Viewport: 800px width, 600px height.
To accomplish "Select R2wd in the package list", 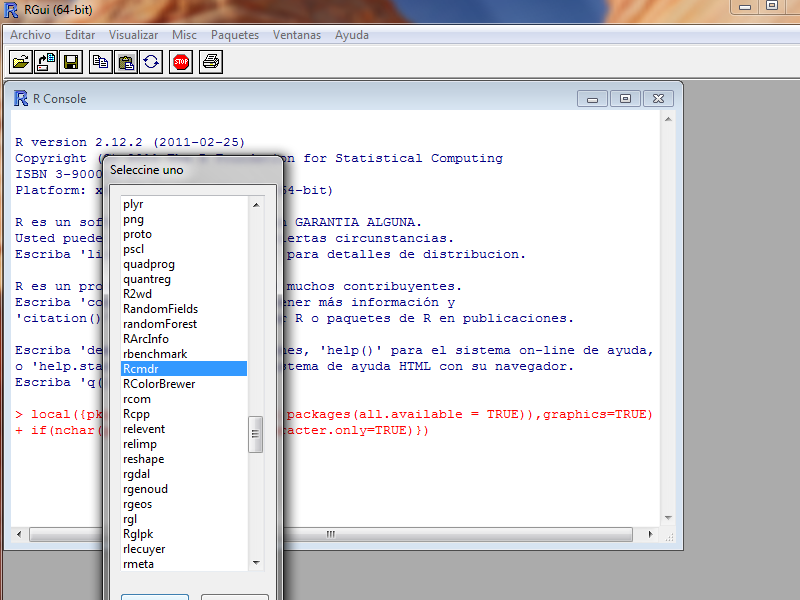I will click(x=184, y=294).
